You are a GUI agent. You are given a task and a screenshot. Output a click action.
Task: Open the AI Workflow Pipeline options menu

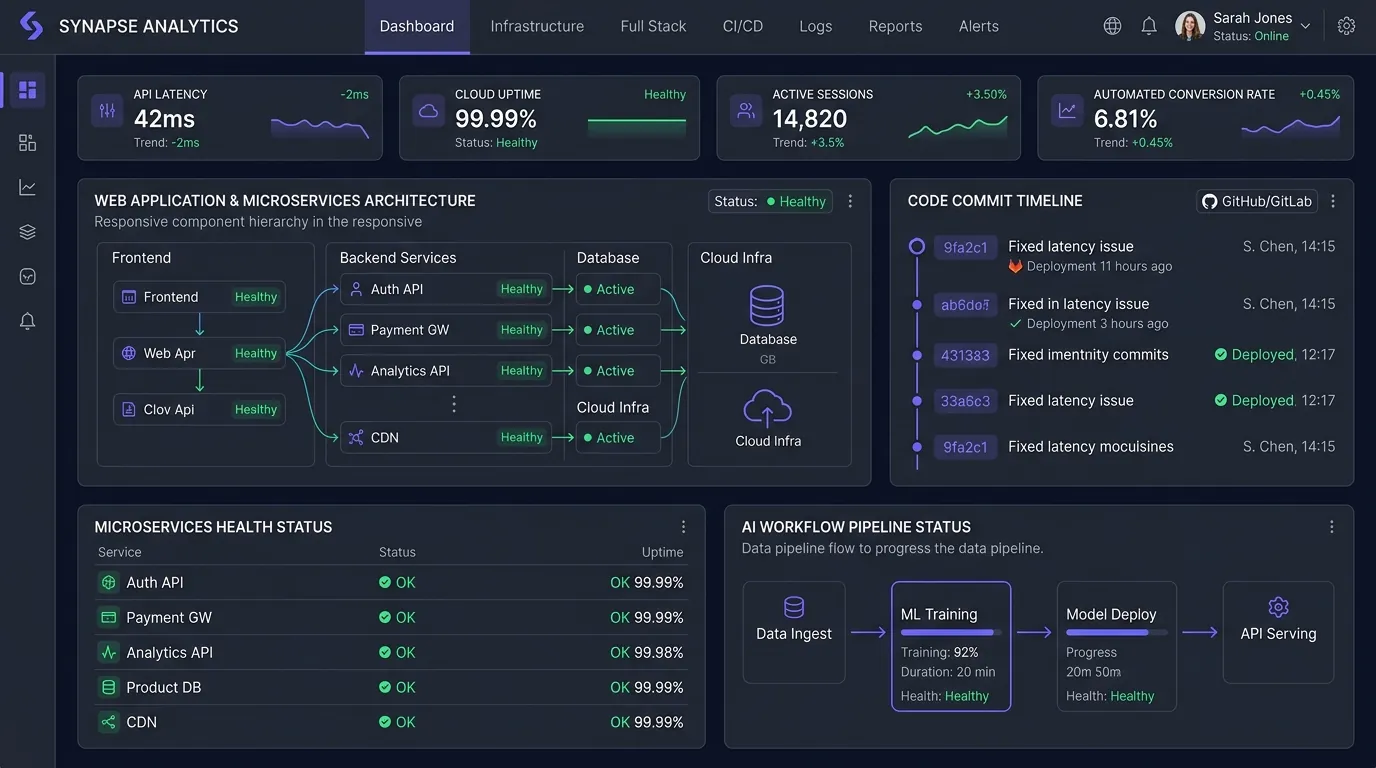pos(1331,527)
